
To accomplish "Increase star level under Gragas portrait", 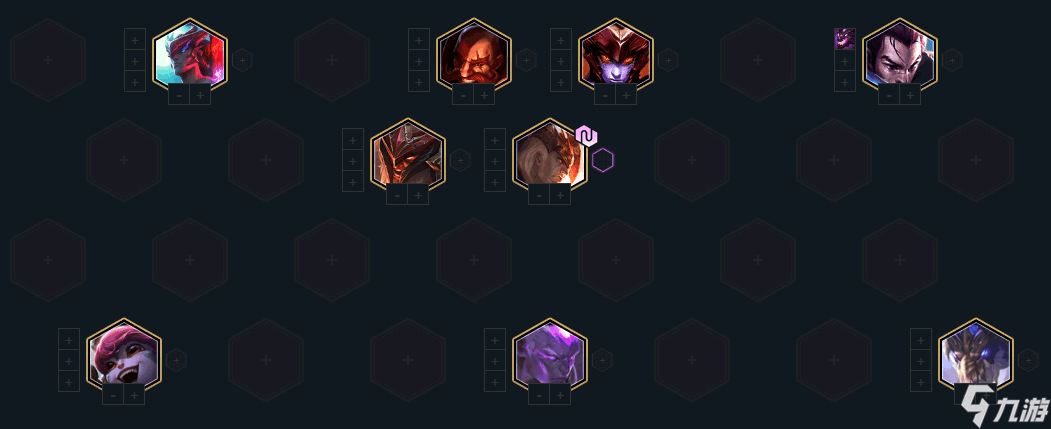I will pos(484,95).
